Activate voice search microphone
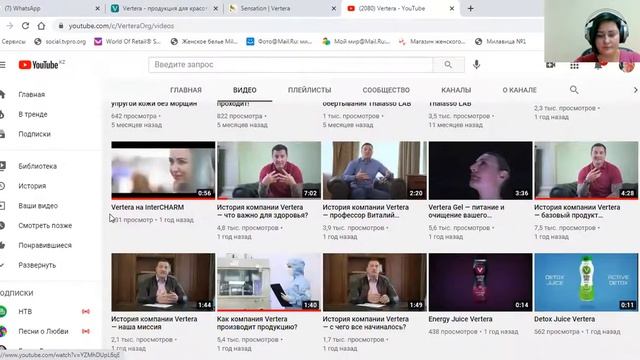 [x=476, y=64]
